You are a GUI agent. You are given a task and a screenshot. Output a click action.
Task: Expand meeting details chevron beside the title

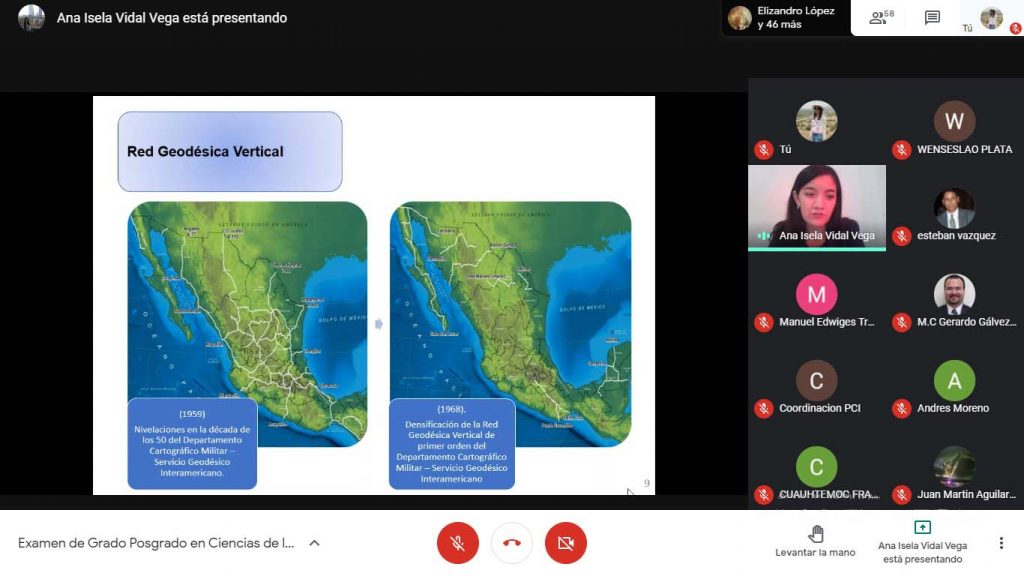314,543
